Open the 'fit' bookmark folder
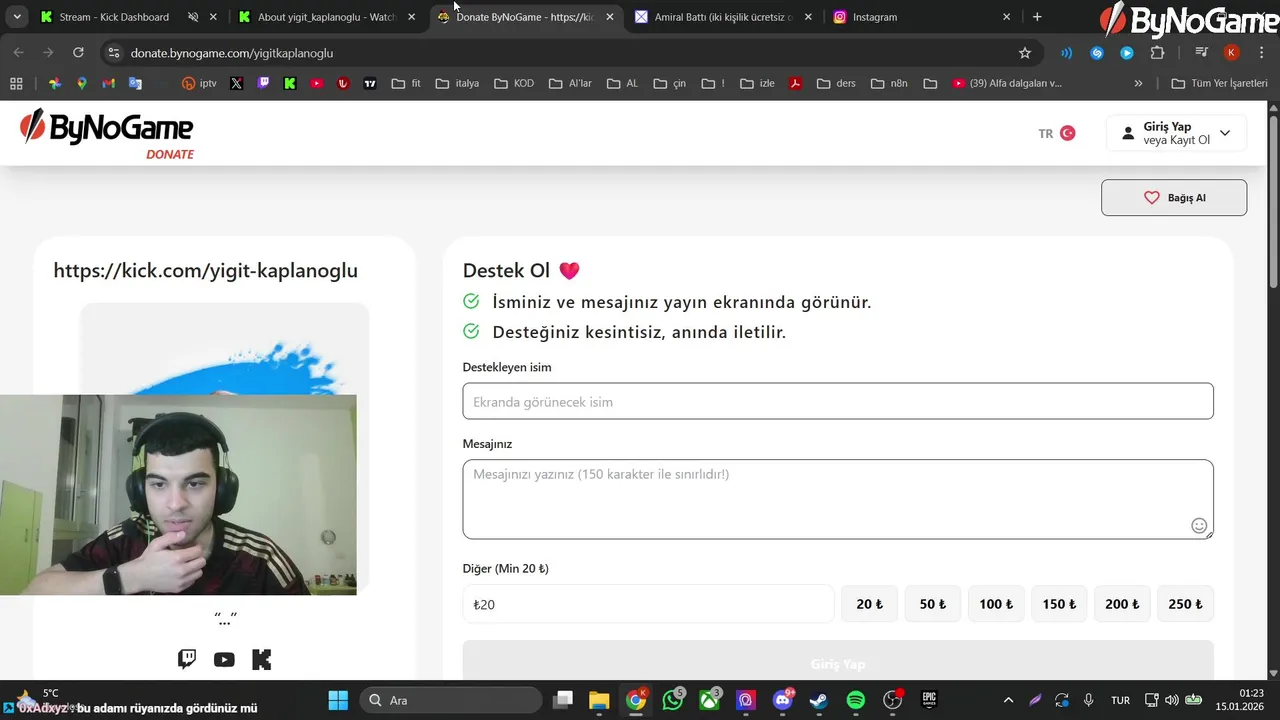The height and width of the screenshot is (720, 1280). pyautogui.click(x=406, y=84)
